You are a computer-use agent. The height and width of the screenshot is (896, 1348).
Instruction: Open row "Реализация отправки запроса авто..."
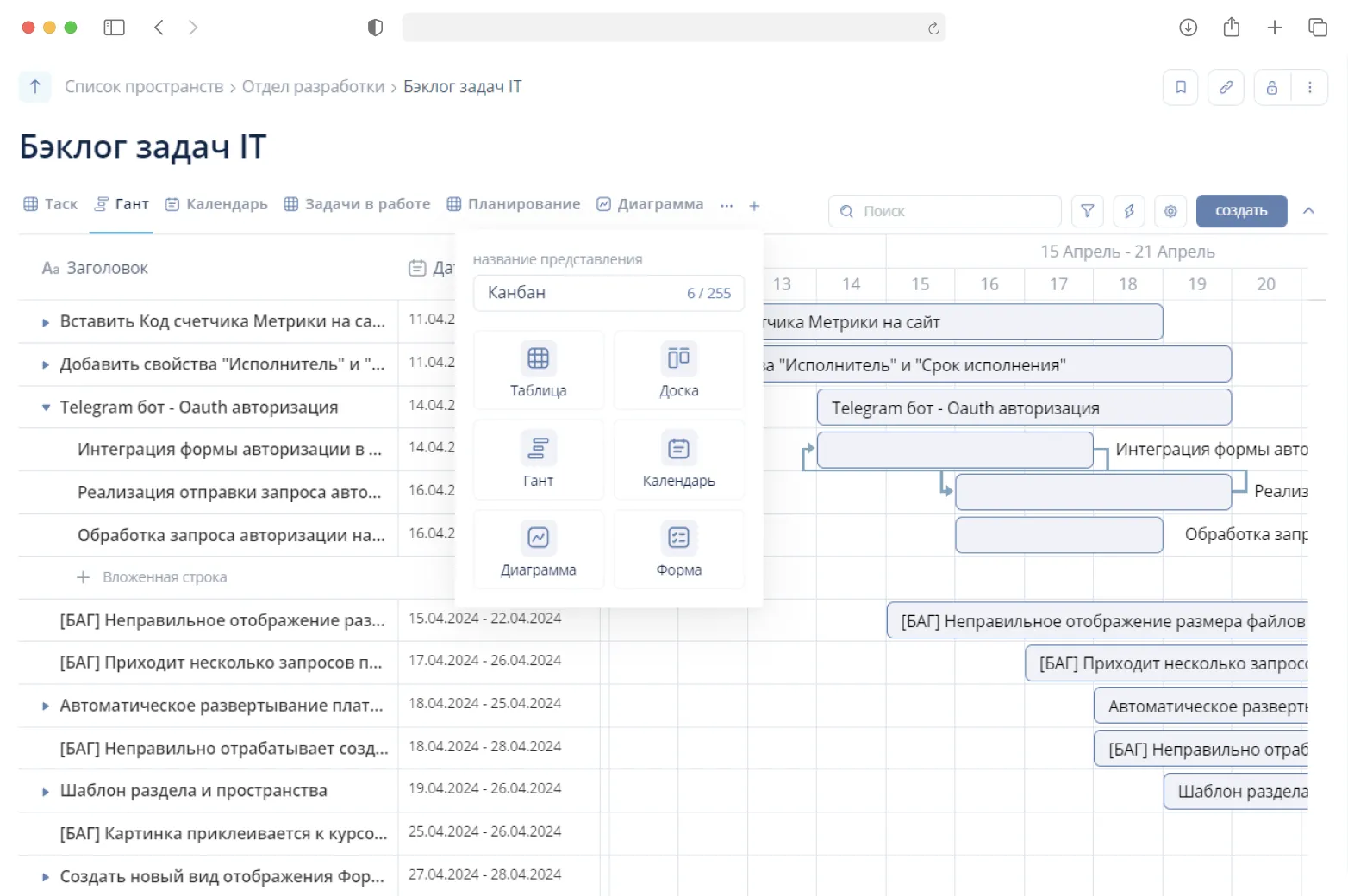point(229,493)
